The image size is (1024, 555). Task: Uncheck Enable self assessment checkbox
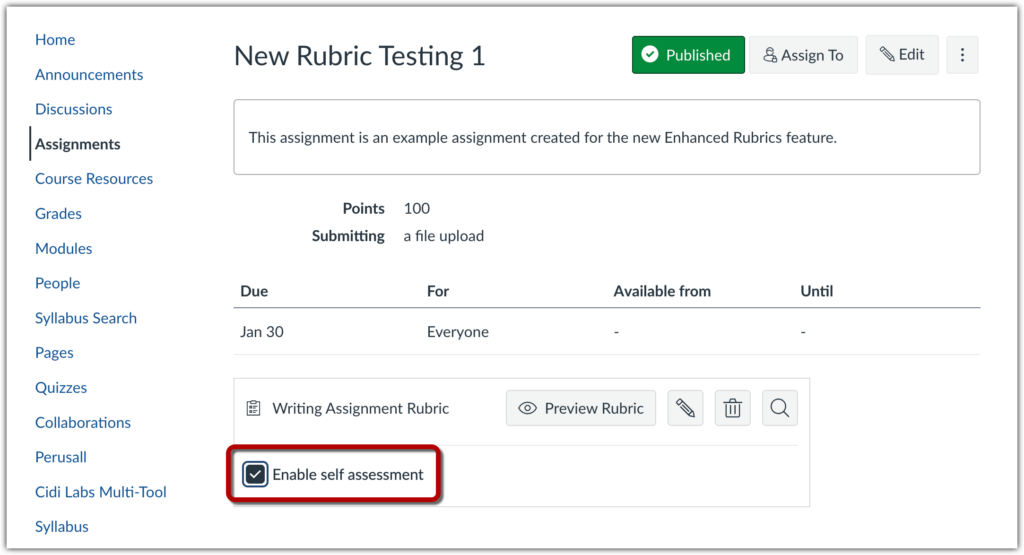255,474
